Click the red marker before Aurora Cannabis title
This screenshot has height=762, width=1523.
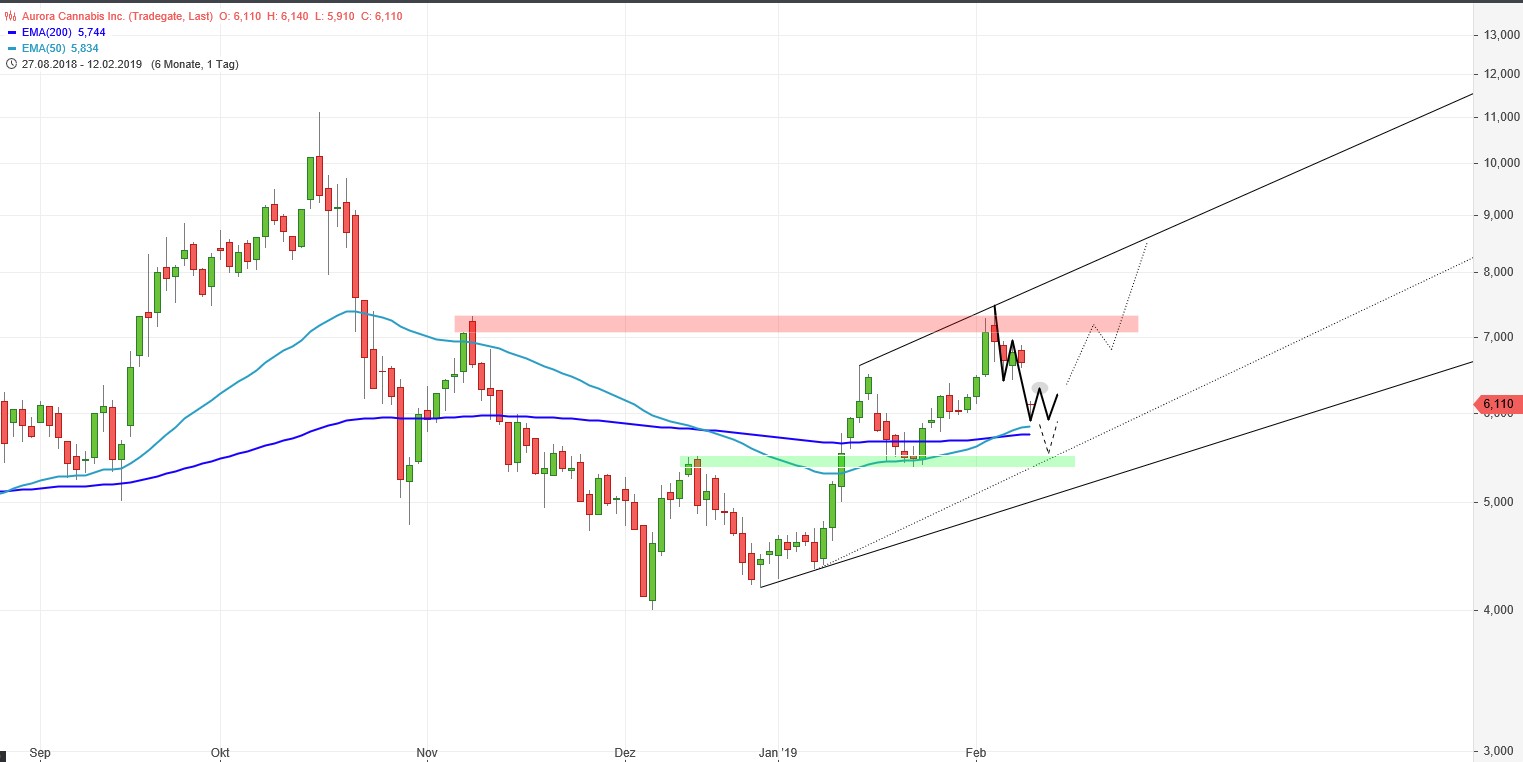(12, 17)
